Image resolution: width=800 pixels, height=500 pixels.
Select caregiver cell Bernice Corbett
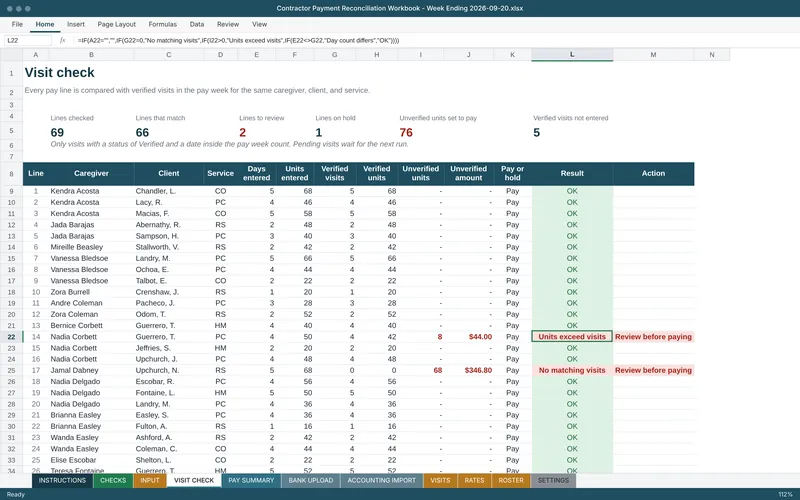pyautogui.click(x=91, y=326)
